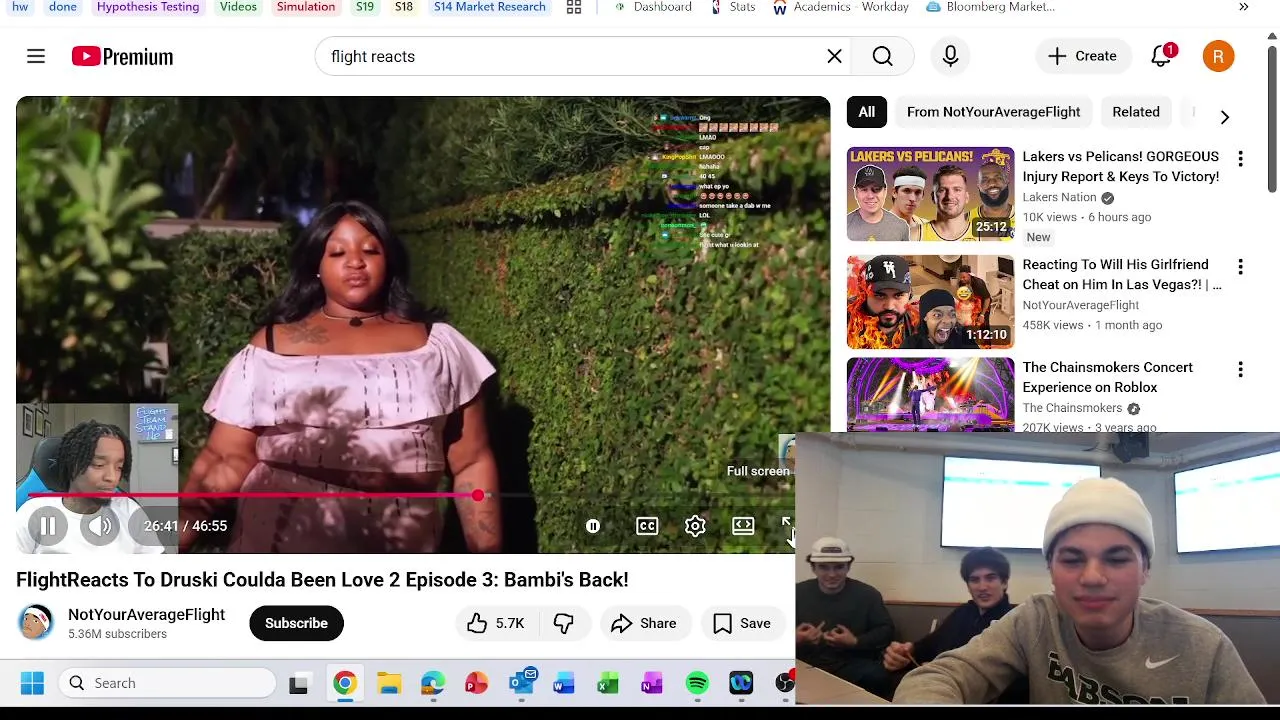
Task: Open the Stats bookmark
Action: [x=733, y=7]
